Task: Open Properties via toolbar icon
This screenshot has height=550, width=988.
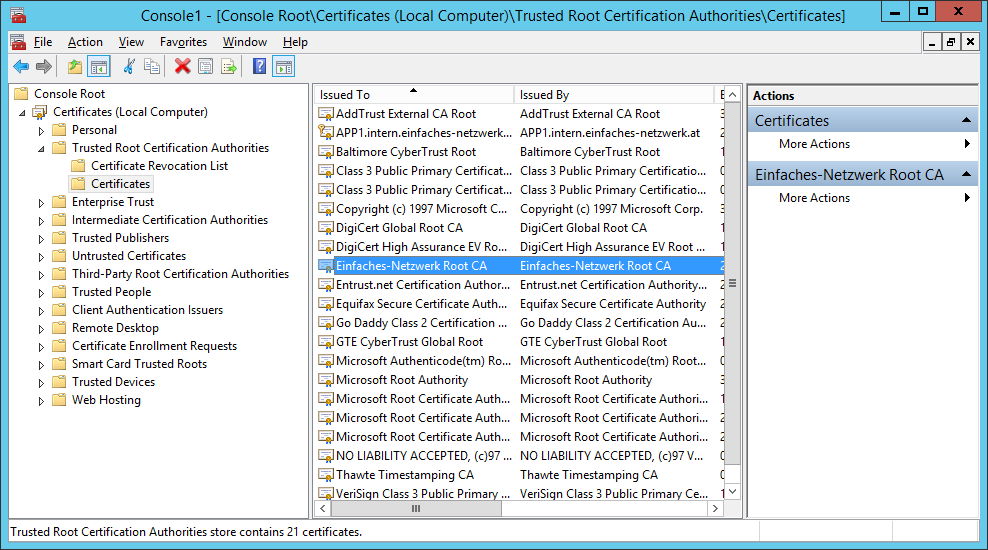Action: click(x=206, y=67)
